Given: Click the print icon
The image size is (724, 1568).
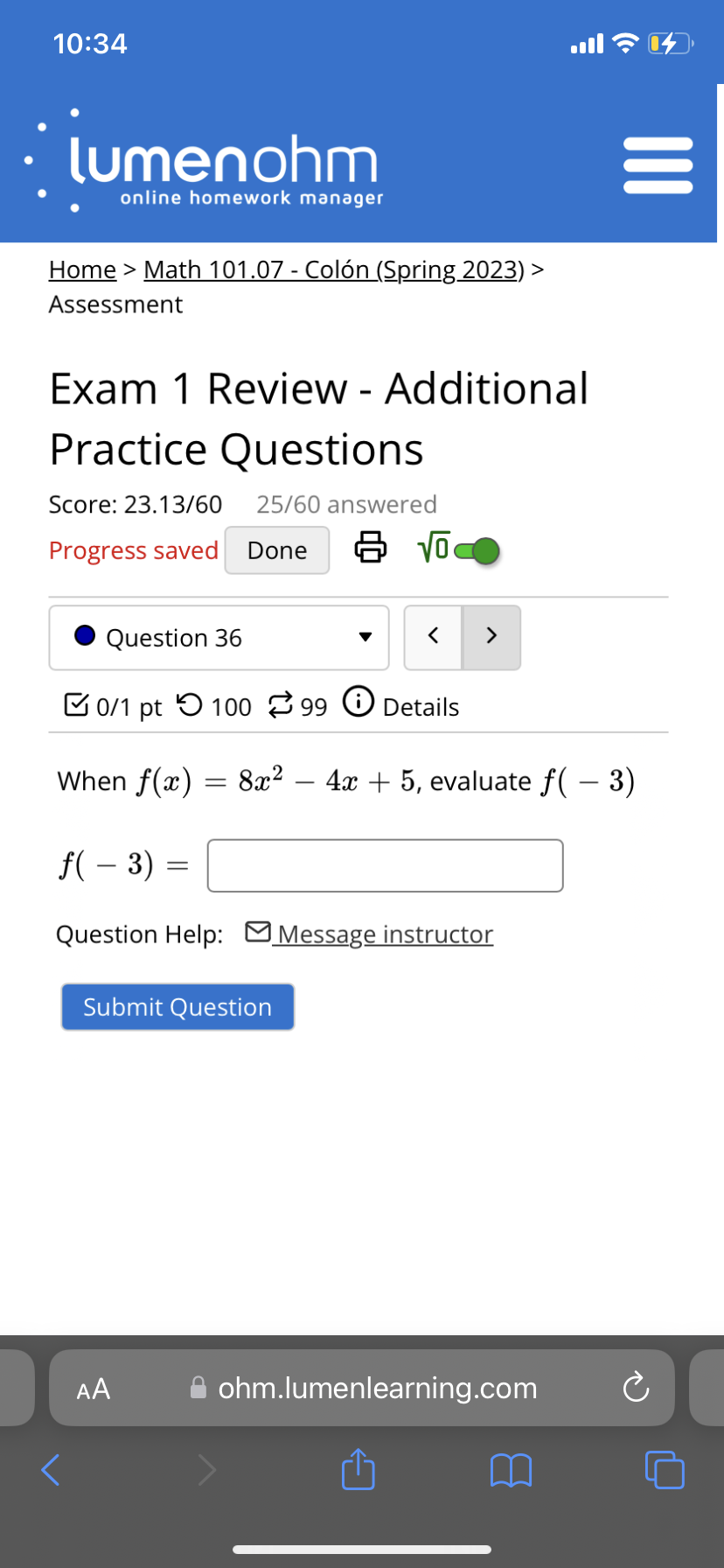Looking at the screenshot, I should tap(371, 549).
